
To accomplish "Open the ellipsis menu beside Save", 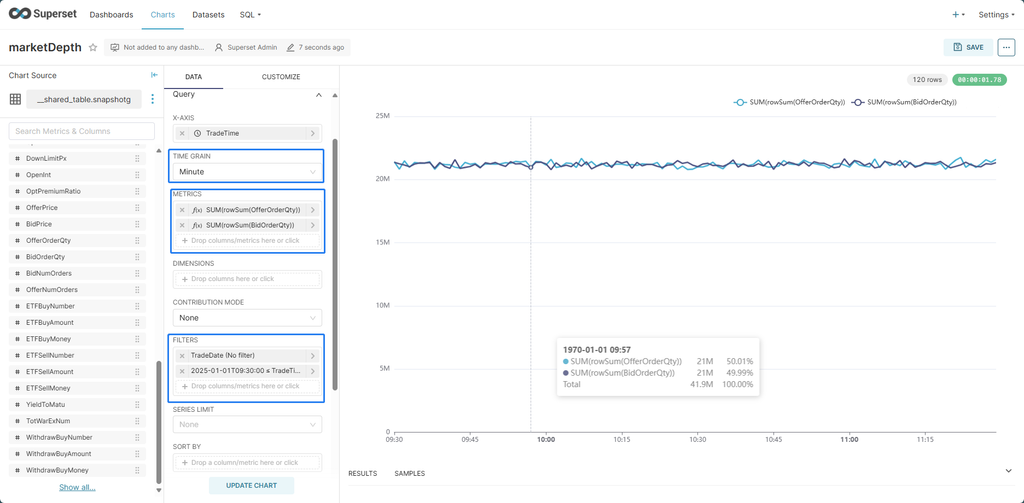I will 1006,47.
